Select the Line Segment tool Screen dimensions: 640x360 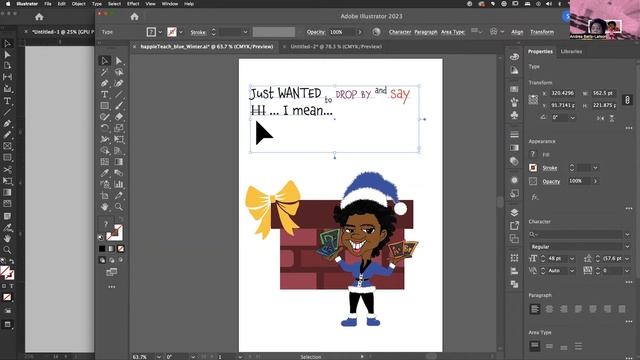click(119, 94)
